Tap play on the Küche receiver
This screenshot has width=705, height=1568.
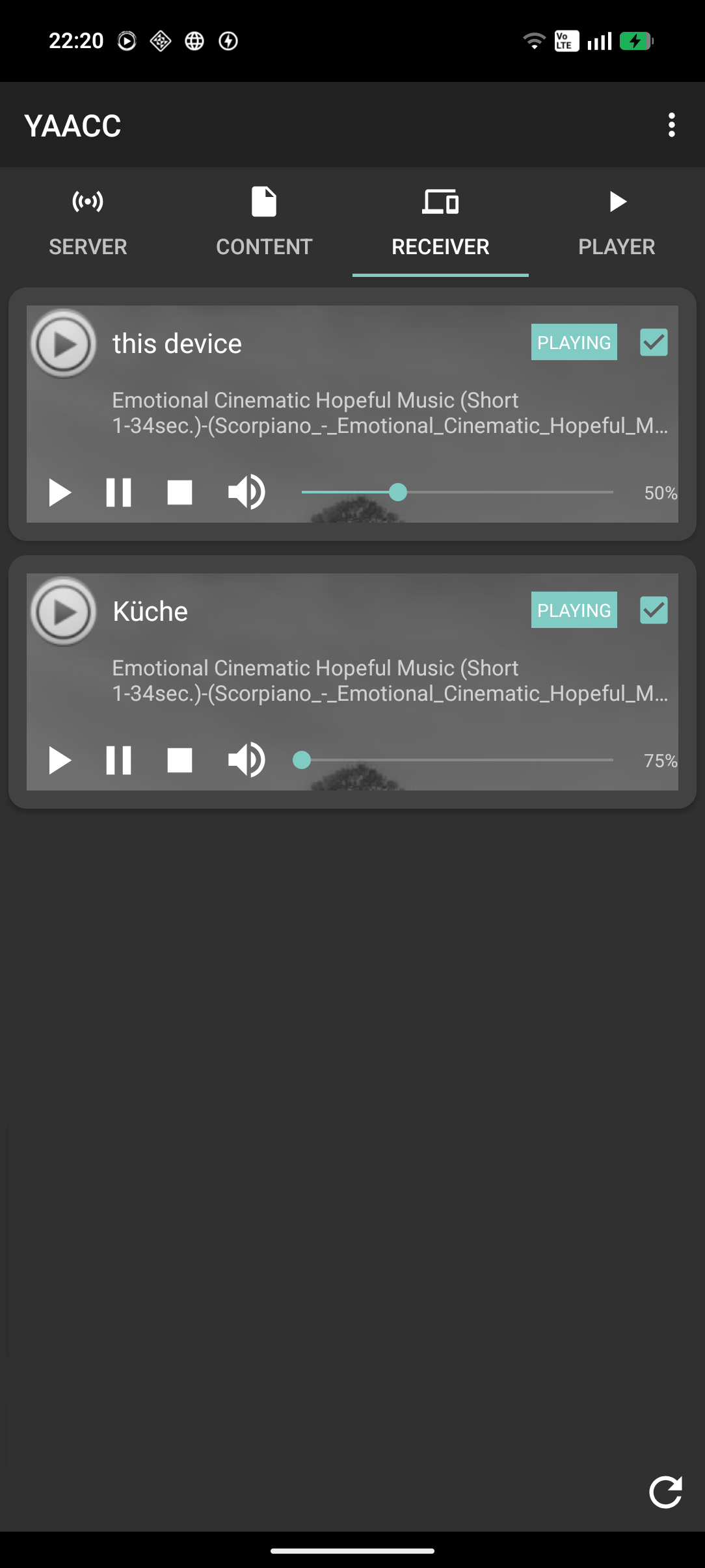60,760
